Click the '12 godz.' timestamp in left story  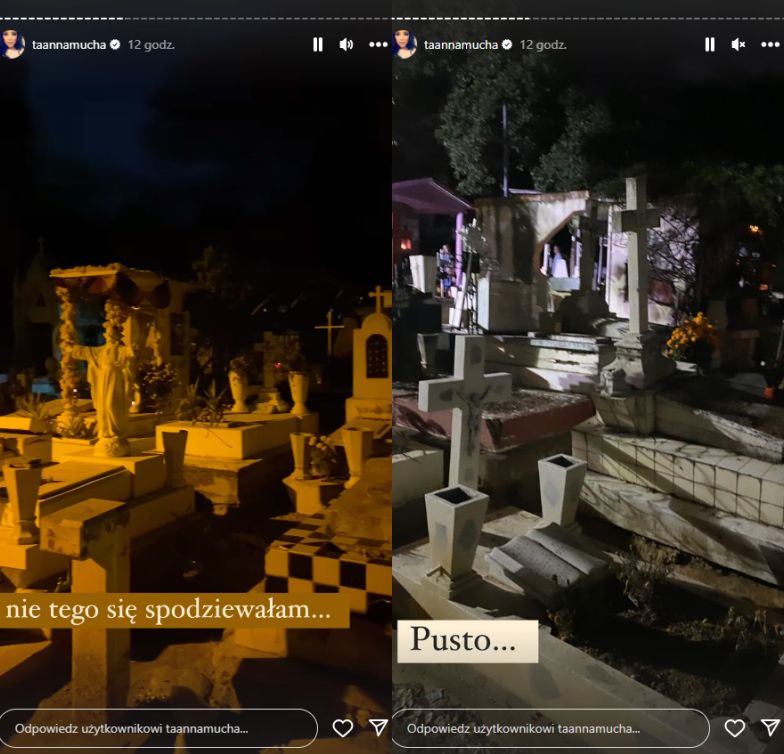(151, 44)
